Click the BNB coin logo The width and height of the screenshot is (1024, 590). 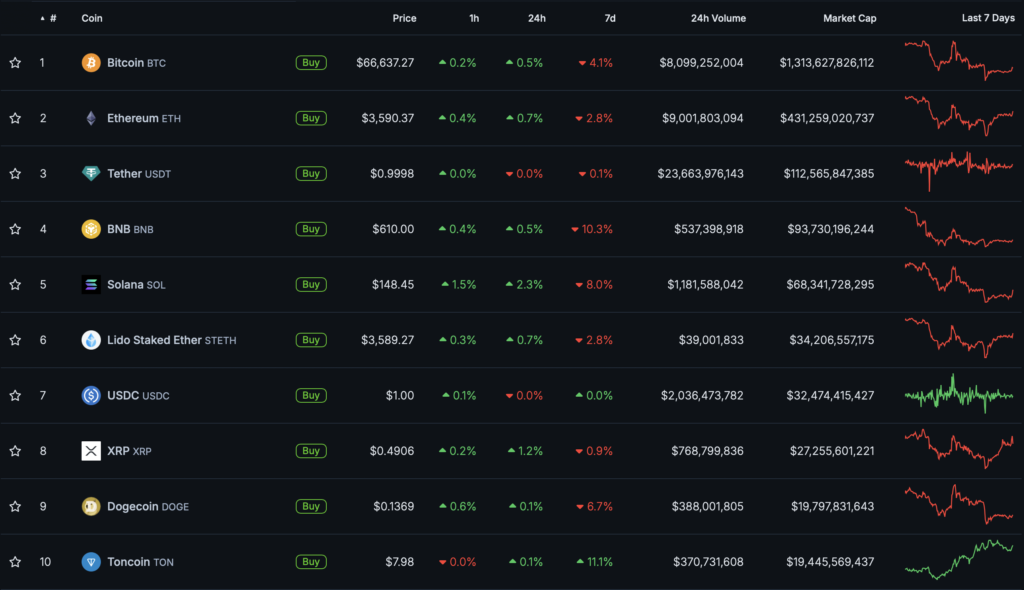[91, 229]
